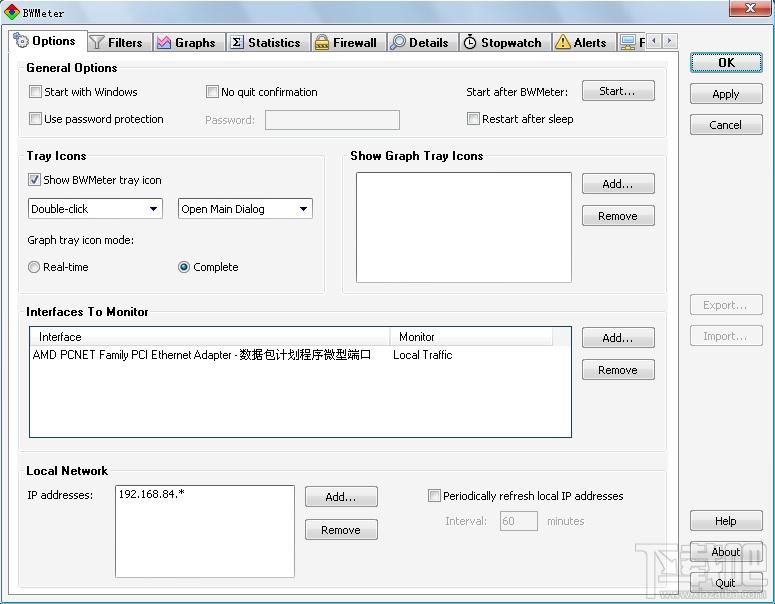Enable Periodically refresh local IP addresses

tap(434, 496)
